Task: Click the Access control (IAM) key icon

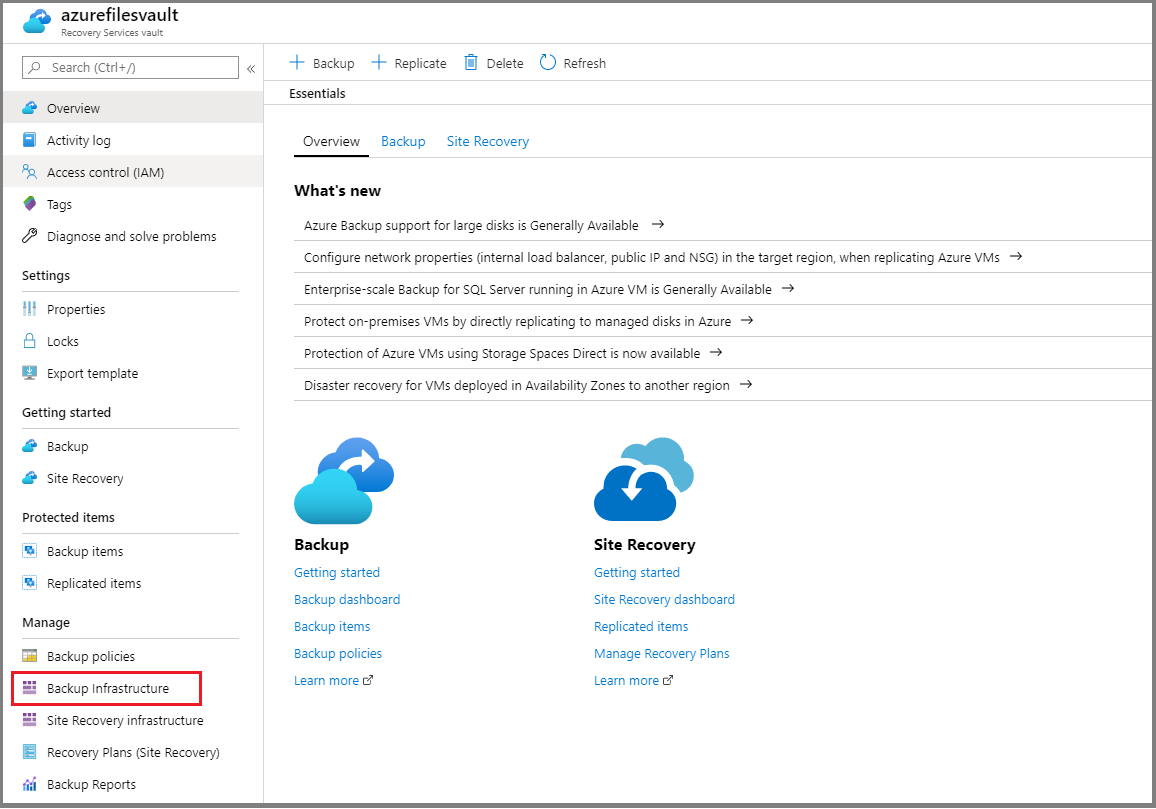Action: [x=29, y=171]
